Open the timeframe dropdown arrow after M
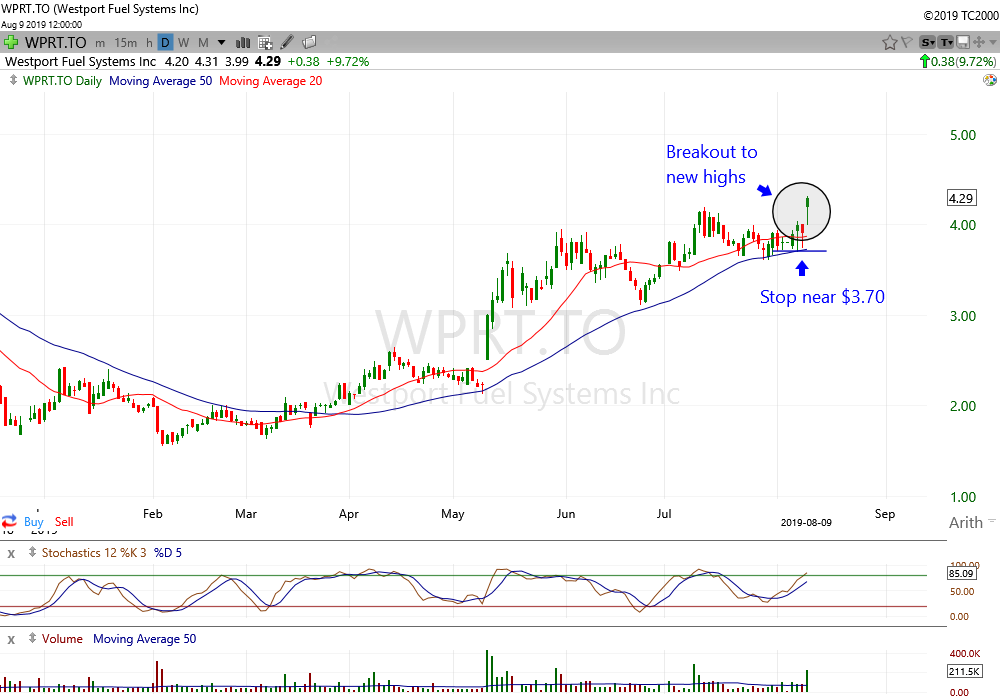This screenshot has width=1000, height=700. (x=221, y=43)
